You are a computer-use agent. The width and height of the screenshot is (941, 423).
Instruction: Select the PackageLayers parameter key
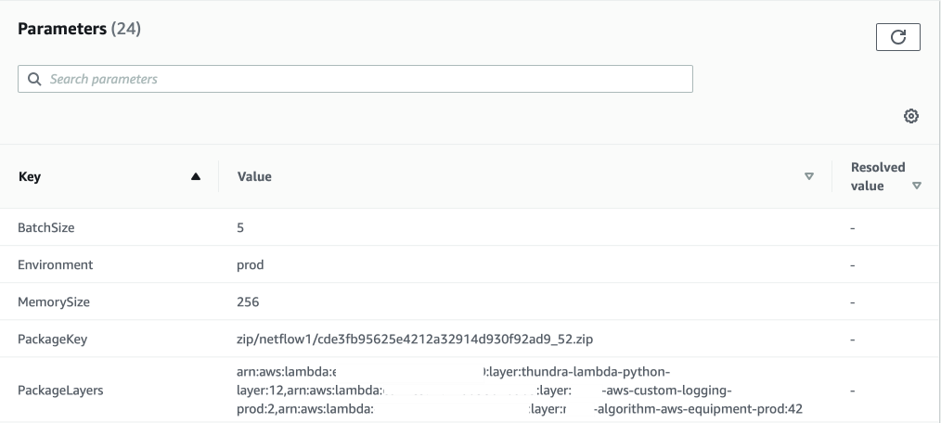coord(60,391)
